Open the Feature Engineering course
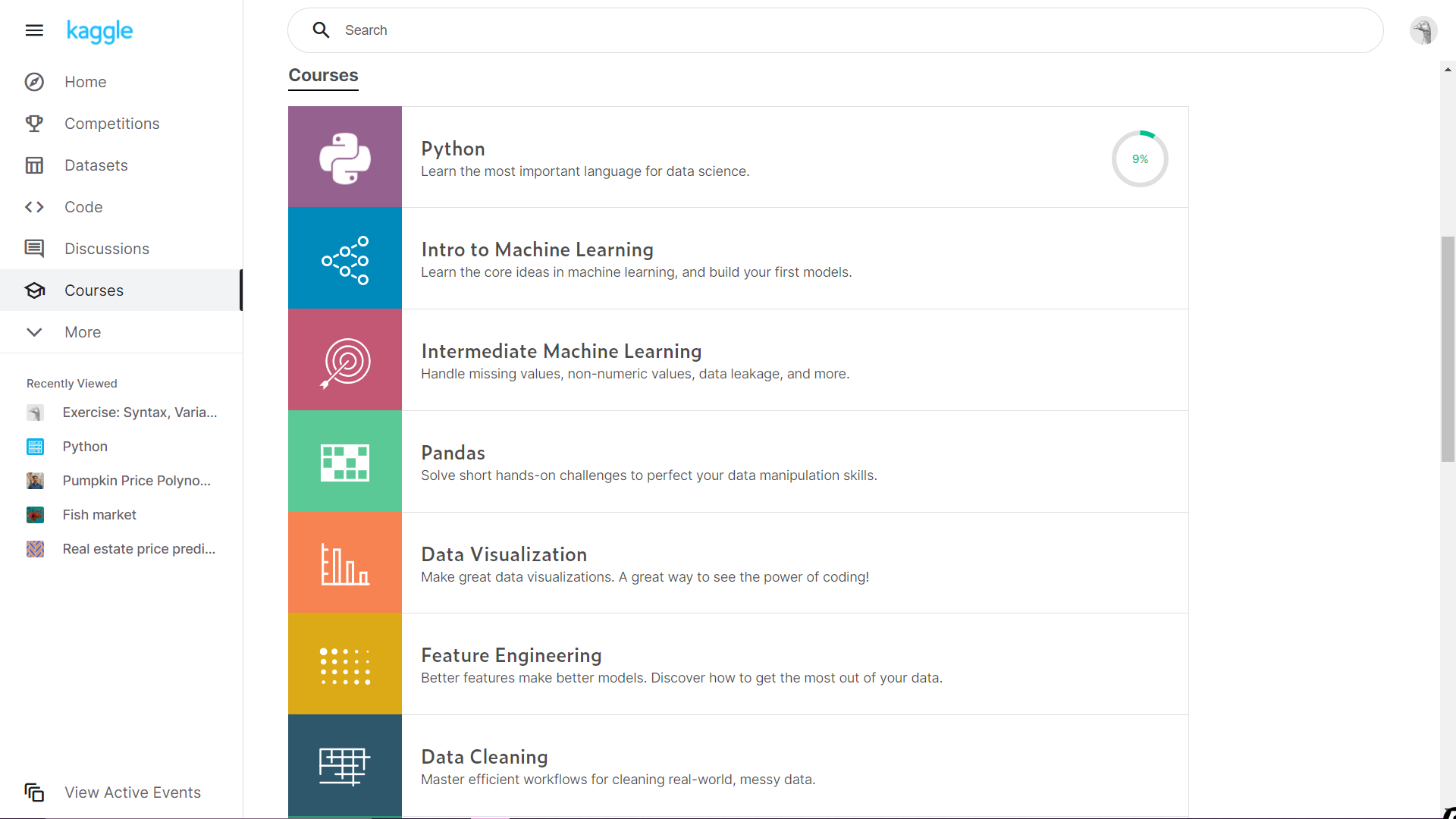Screen dimensions: 1456x819 pos(511,655)
